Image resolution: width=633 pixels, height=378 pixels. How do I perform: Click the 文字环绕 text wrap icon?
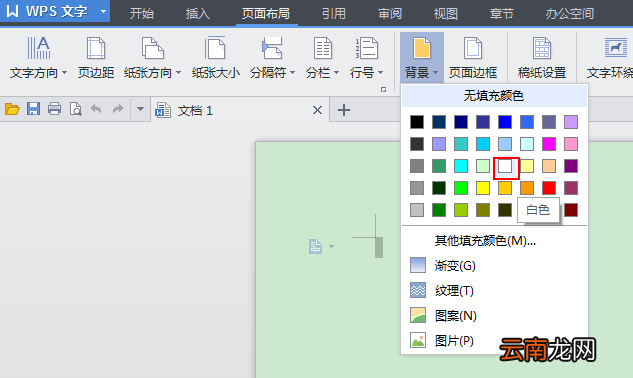(x=616, y=48)
